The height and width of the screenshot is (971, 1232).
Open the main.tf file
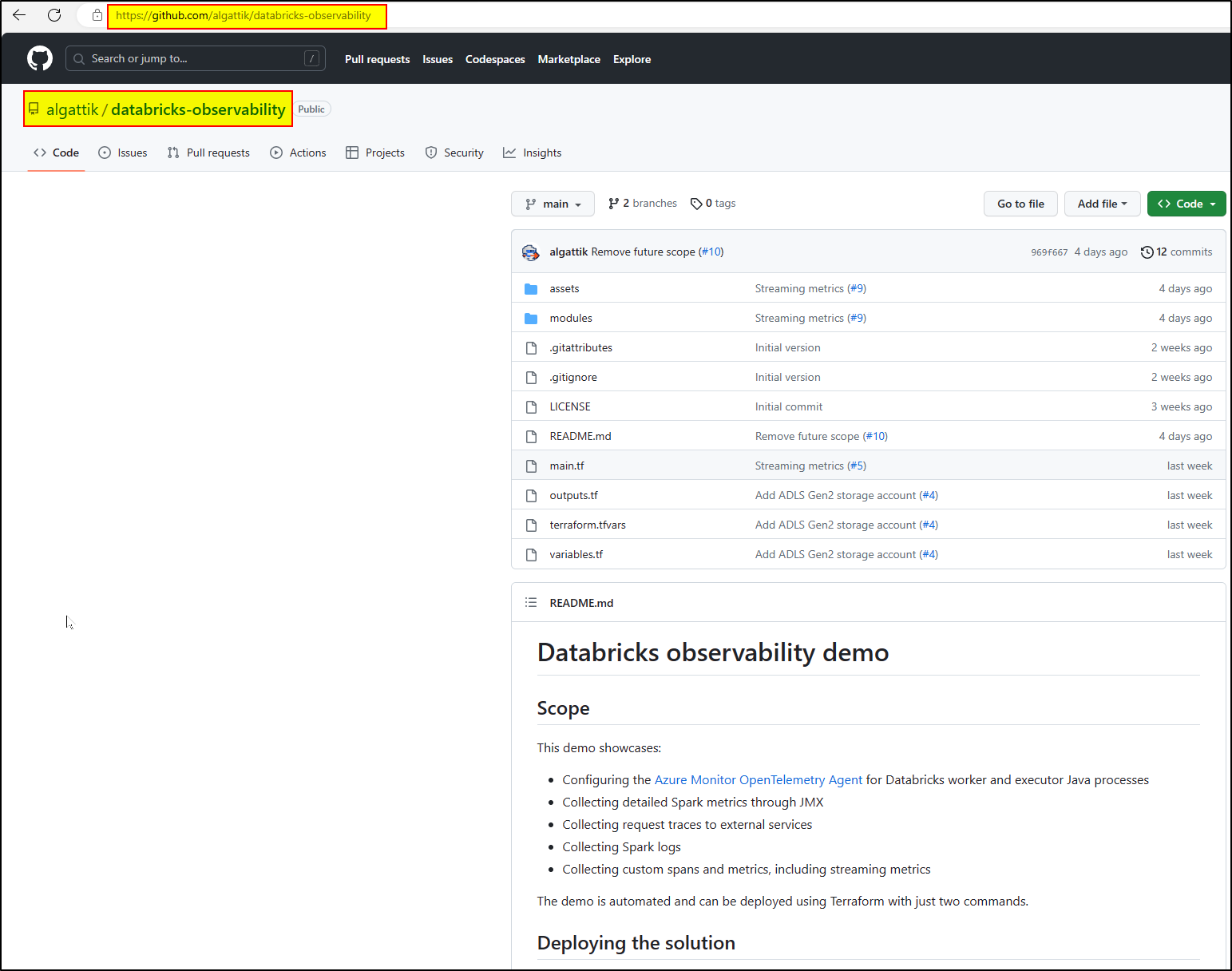567,466
